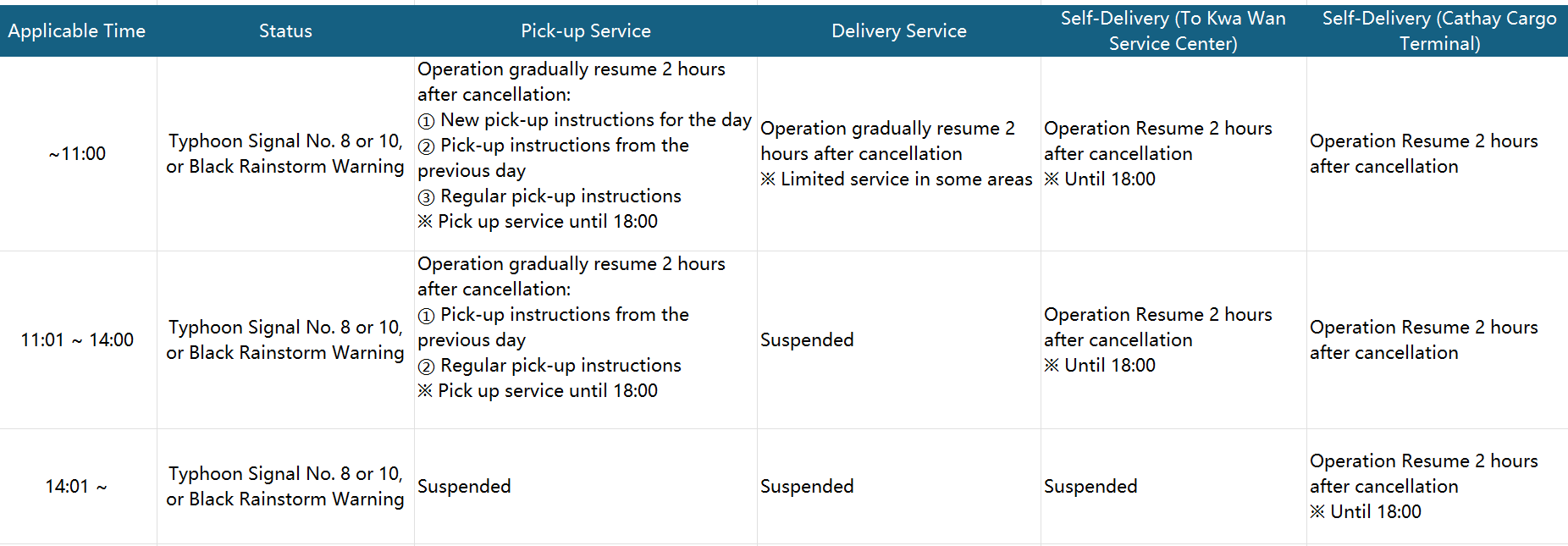Image resolution: width=1568 pixels, height=546 pixels.
Task: Select the ~11:00 time cell
Action: click(x=77, y=154)
